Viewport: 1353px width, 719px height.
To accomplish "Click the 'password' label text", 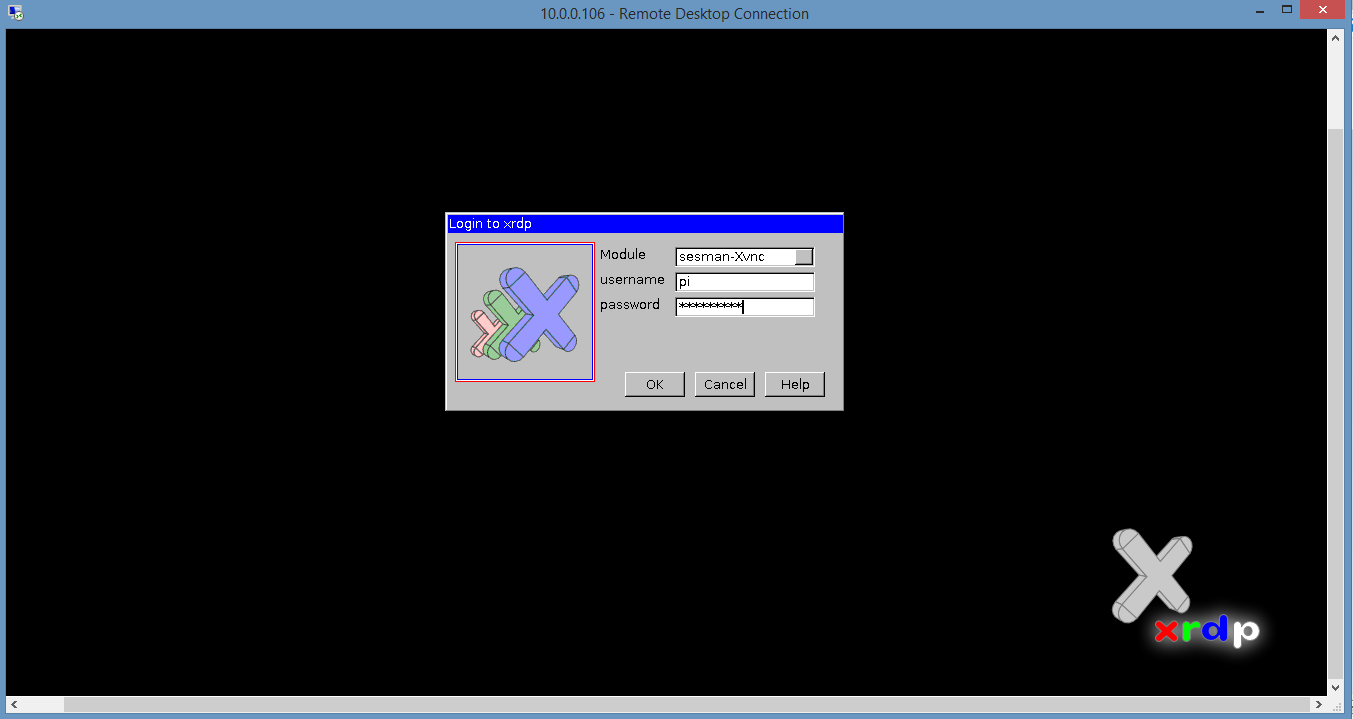I will [x=630, y=305].
